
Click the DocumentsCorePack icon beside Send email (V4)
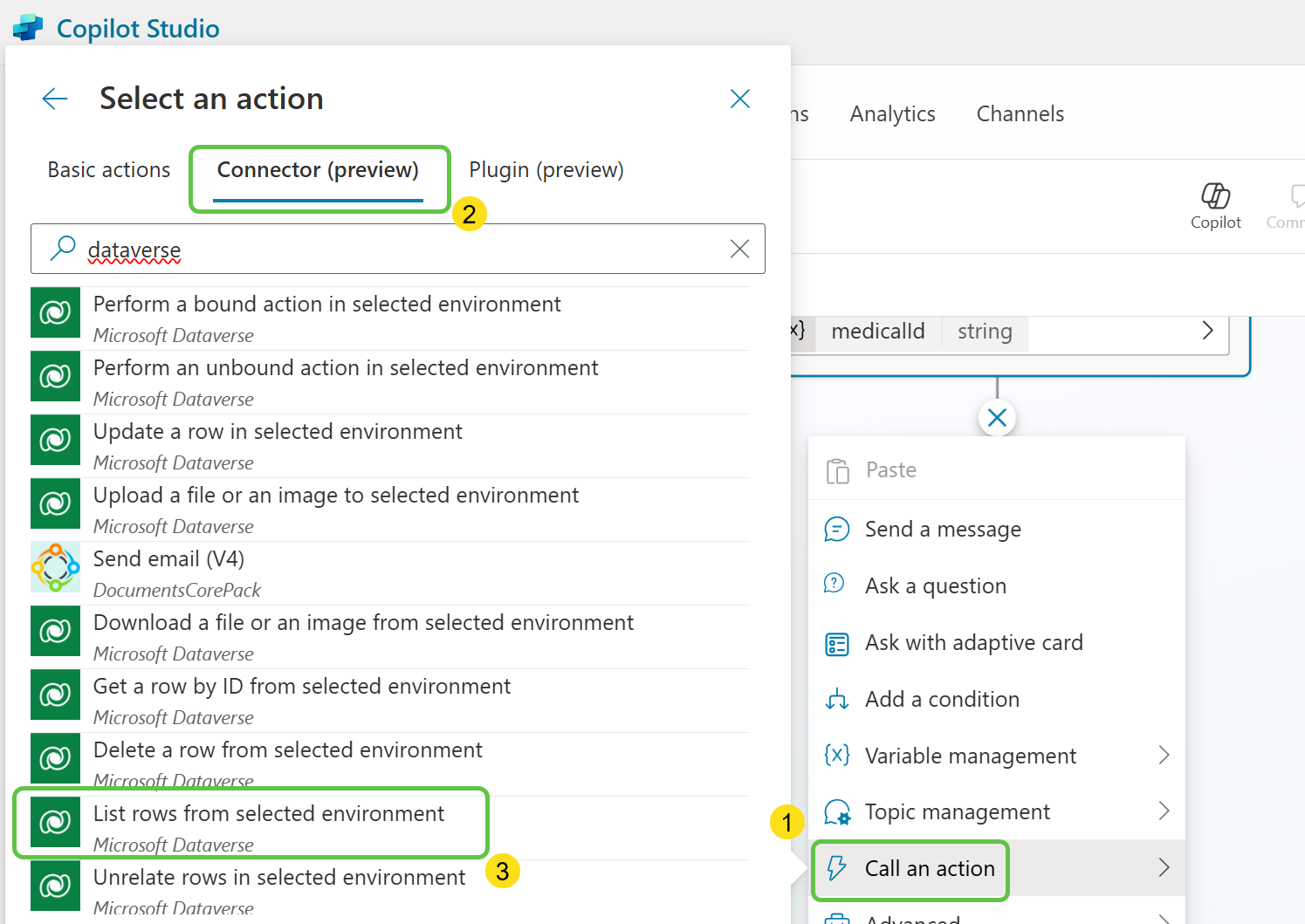point(55,567)
